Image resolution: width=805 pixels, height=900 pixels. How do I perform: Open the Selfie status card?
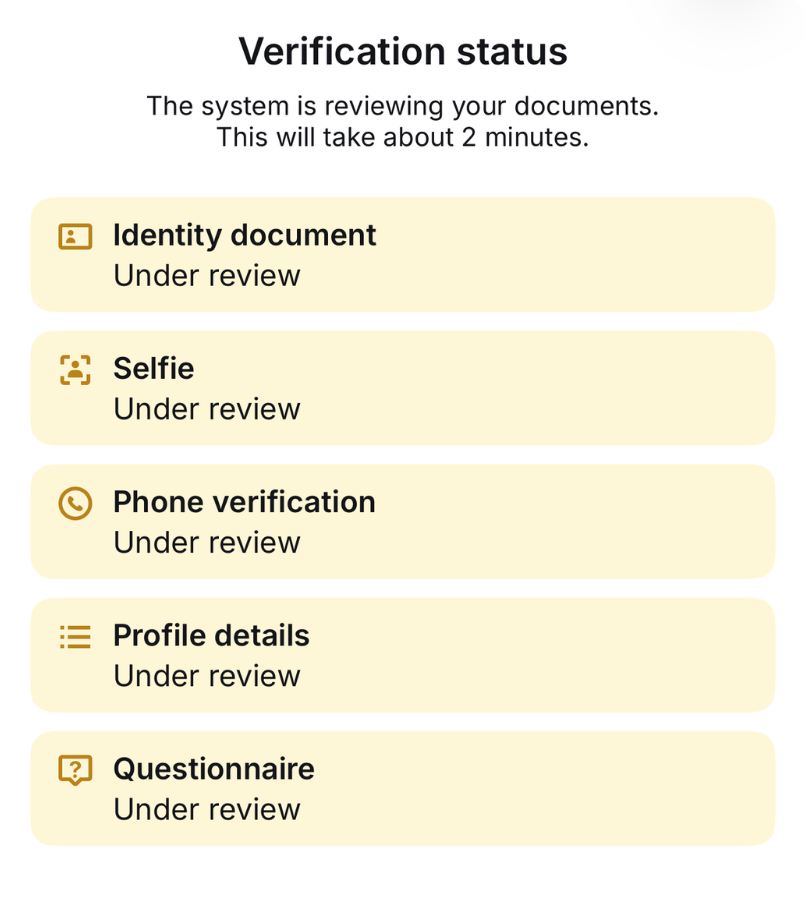tap(403, 388)
